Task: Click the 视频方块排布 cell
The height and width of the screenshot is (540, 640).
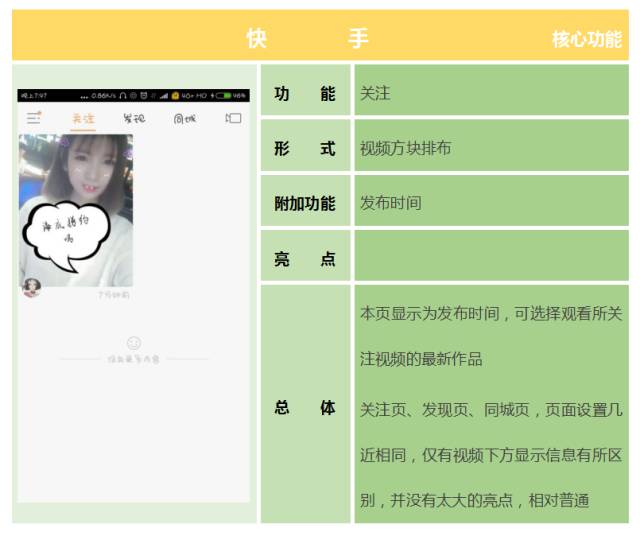Action: 491,145
